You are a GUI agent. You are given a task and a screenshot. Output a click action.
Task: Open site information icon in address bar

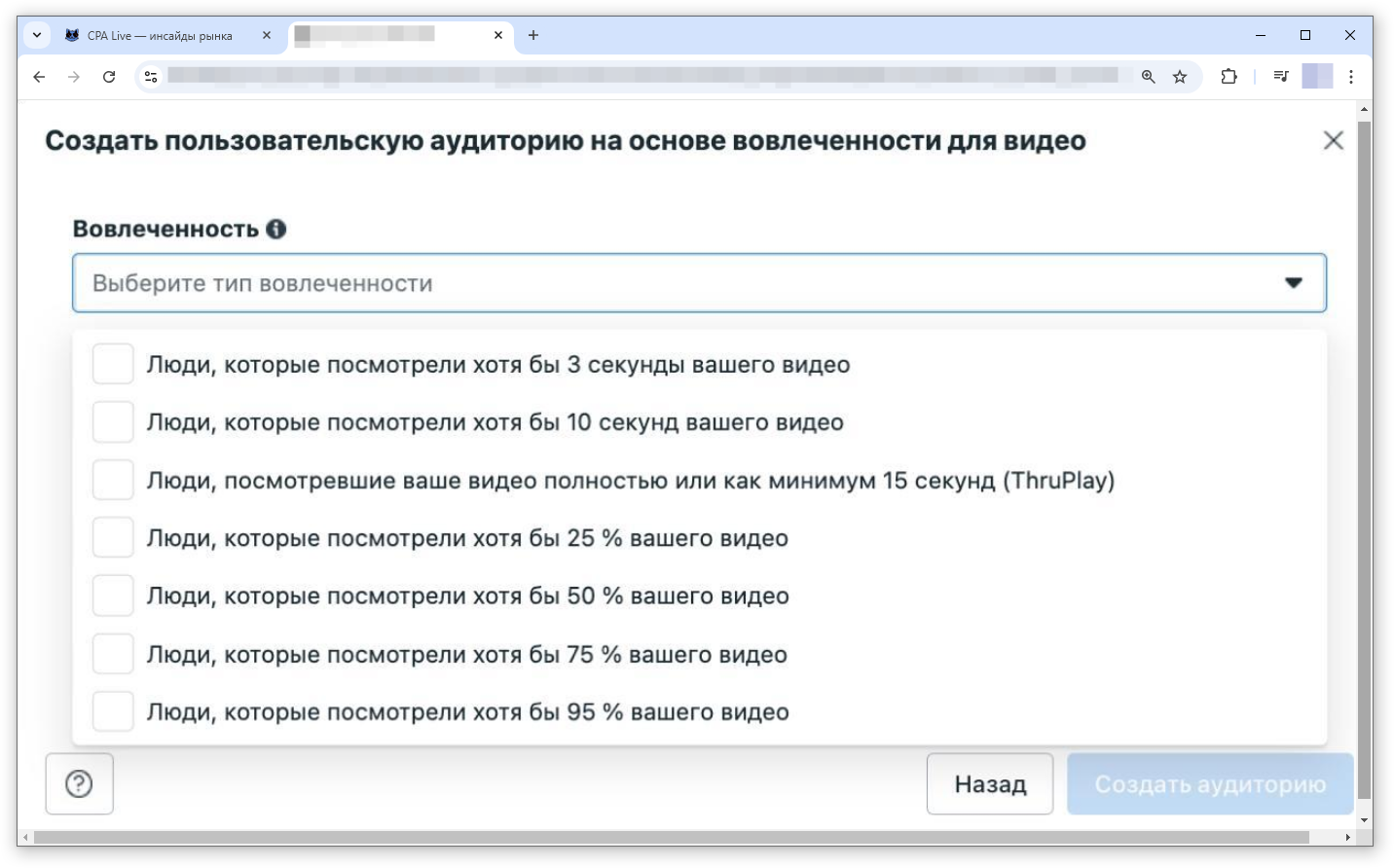150,76
